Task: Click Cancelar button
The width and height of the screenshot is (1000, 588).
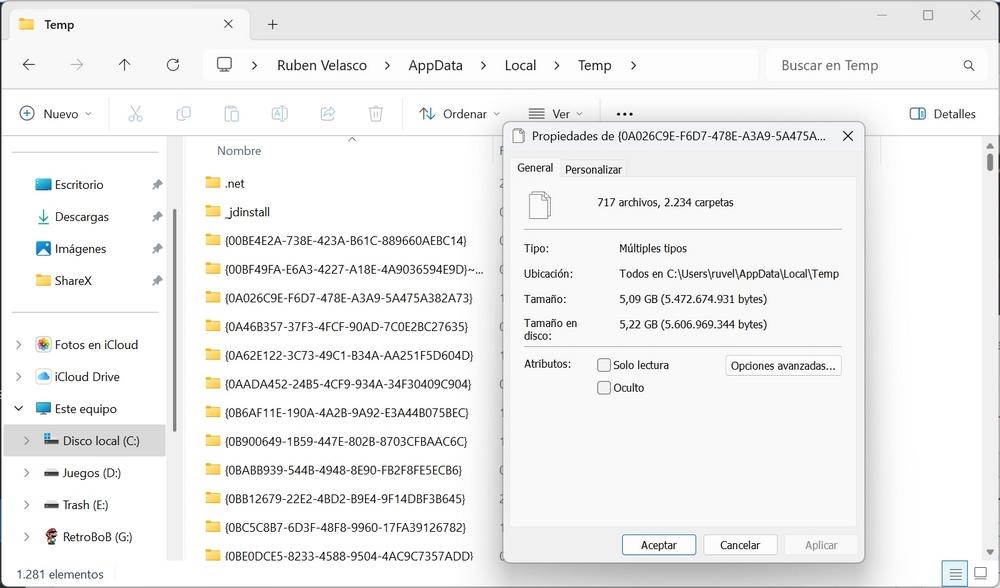Action: [740, 545]
